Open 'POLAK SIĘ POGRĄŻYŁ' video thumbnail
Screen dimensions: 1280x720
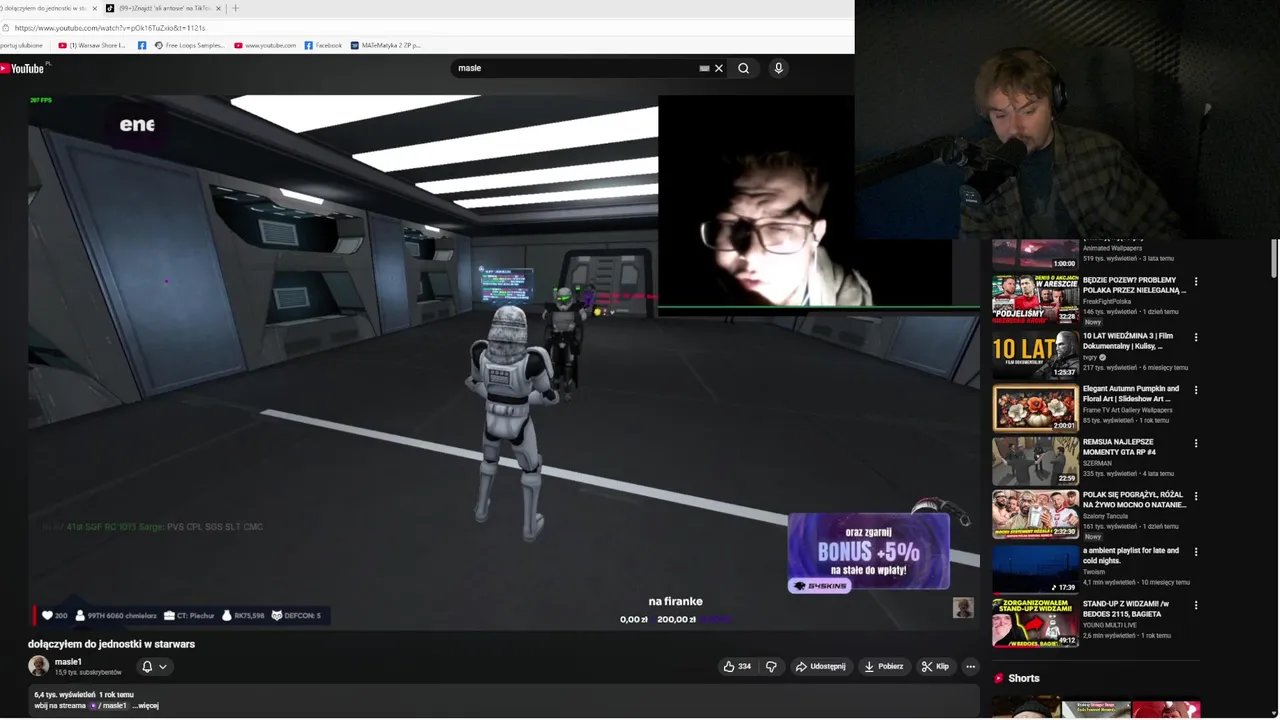[x=1035, y=514]
